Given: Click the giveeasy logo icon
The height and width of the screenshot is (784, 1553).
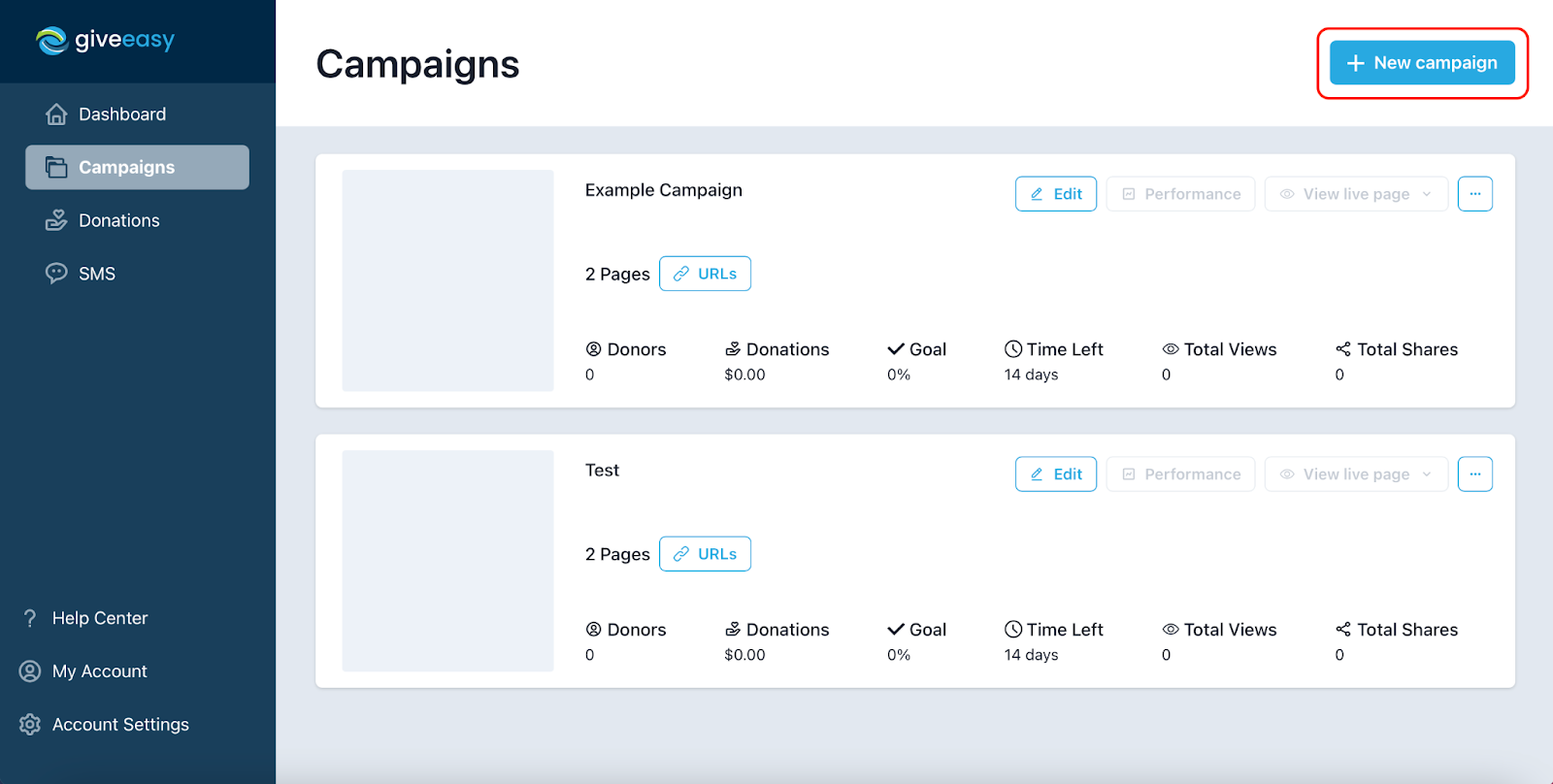Looking at the screenshot, I should [x=51, y=41].
